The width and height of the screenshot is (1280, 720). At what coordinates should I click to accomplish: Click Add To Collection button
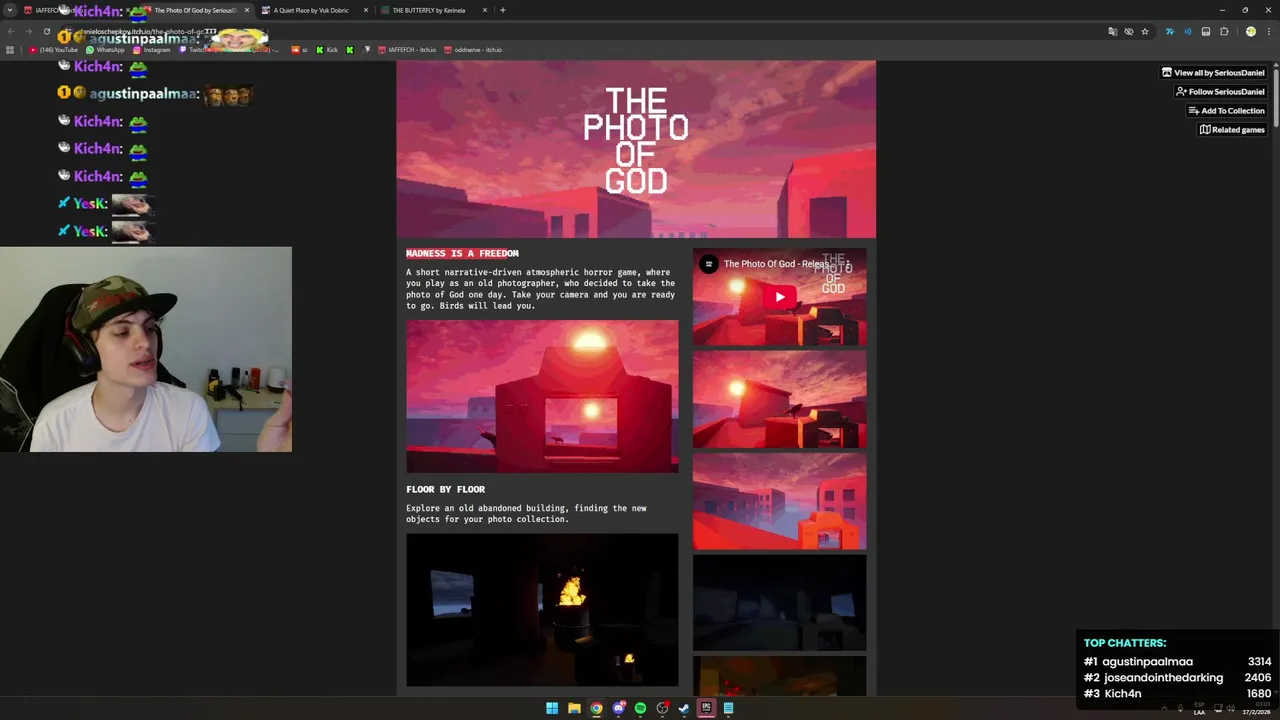point(1226,111)
